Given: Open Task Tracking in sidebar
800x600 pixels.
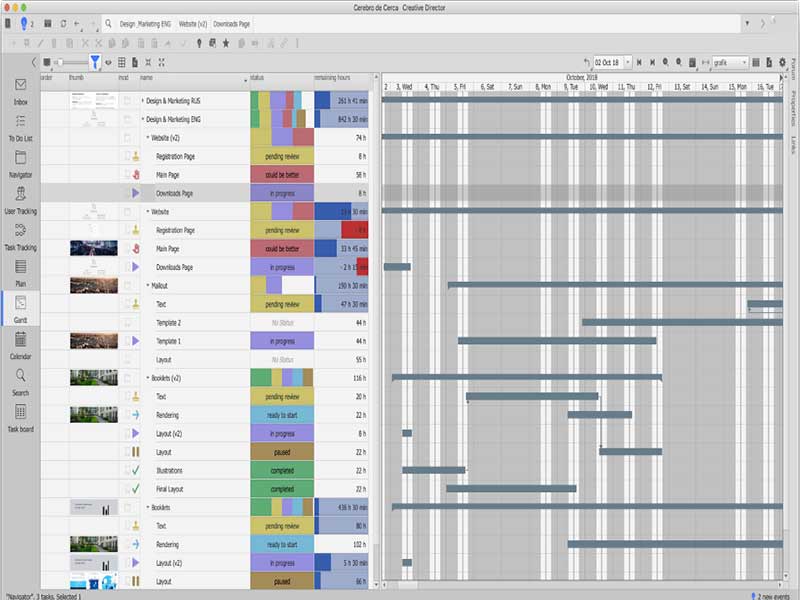Looking at the screenshot, I should point(20,237).
